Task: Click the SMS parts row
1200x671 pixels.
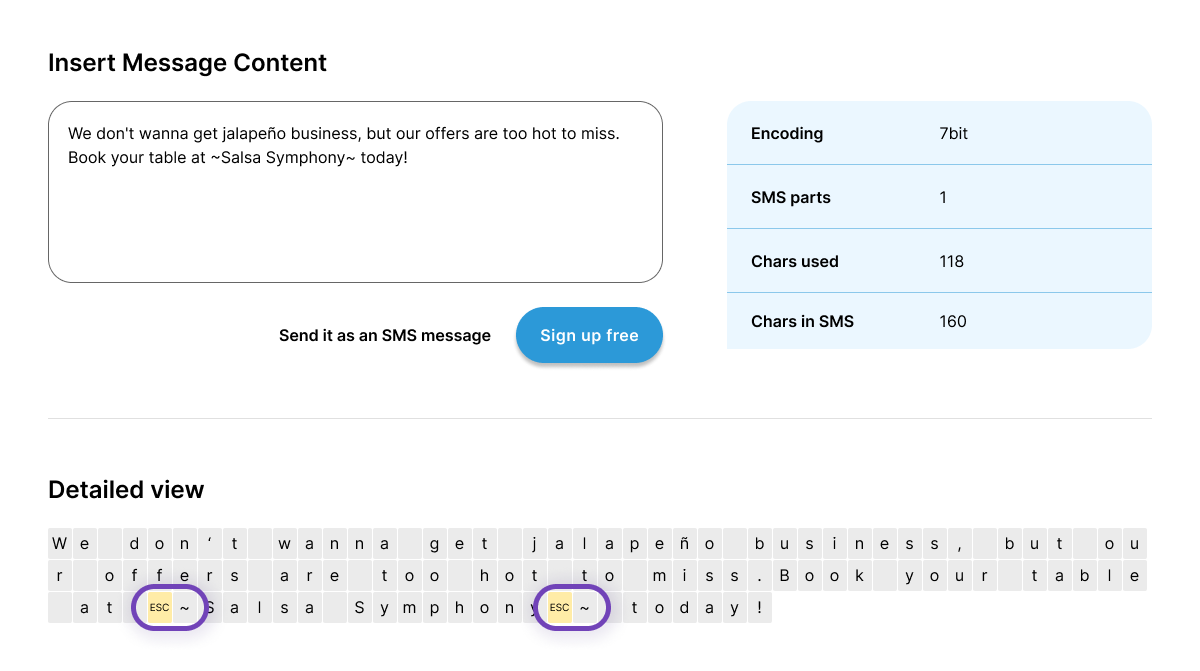Action: (939, 197)
